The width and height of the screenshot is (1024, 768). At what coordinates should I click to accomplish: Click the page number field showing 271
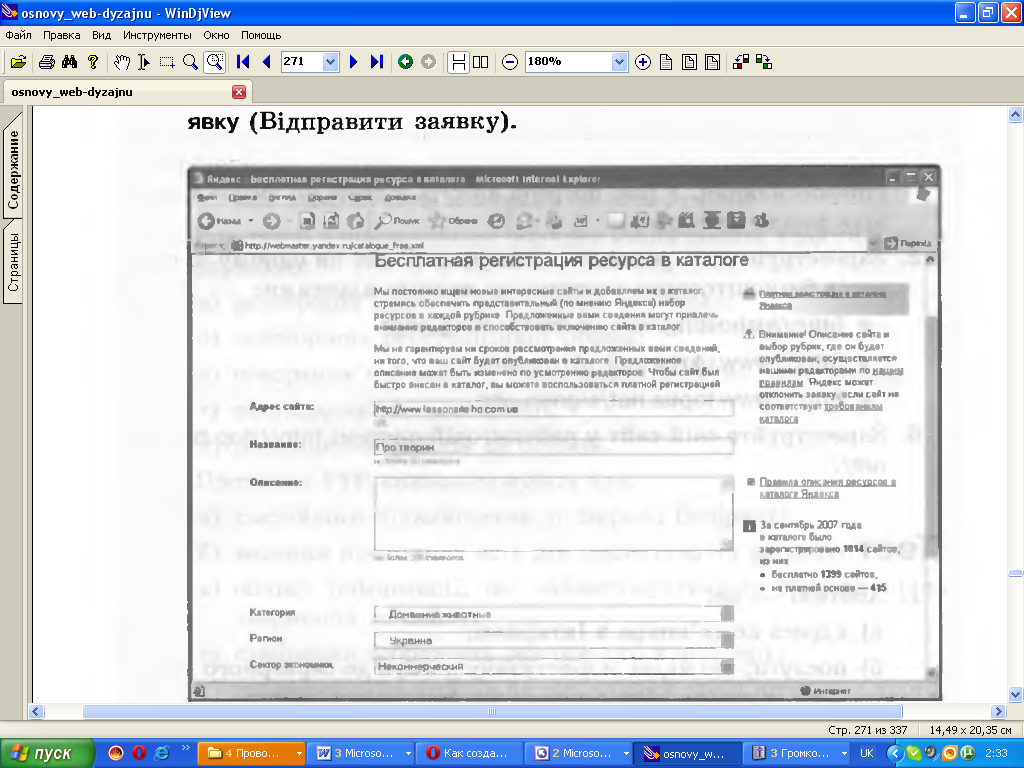tap(302, 62)
